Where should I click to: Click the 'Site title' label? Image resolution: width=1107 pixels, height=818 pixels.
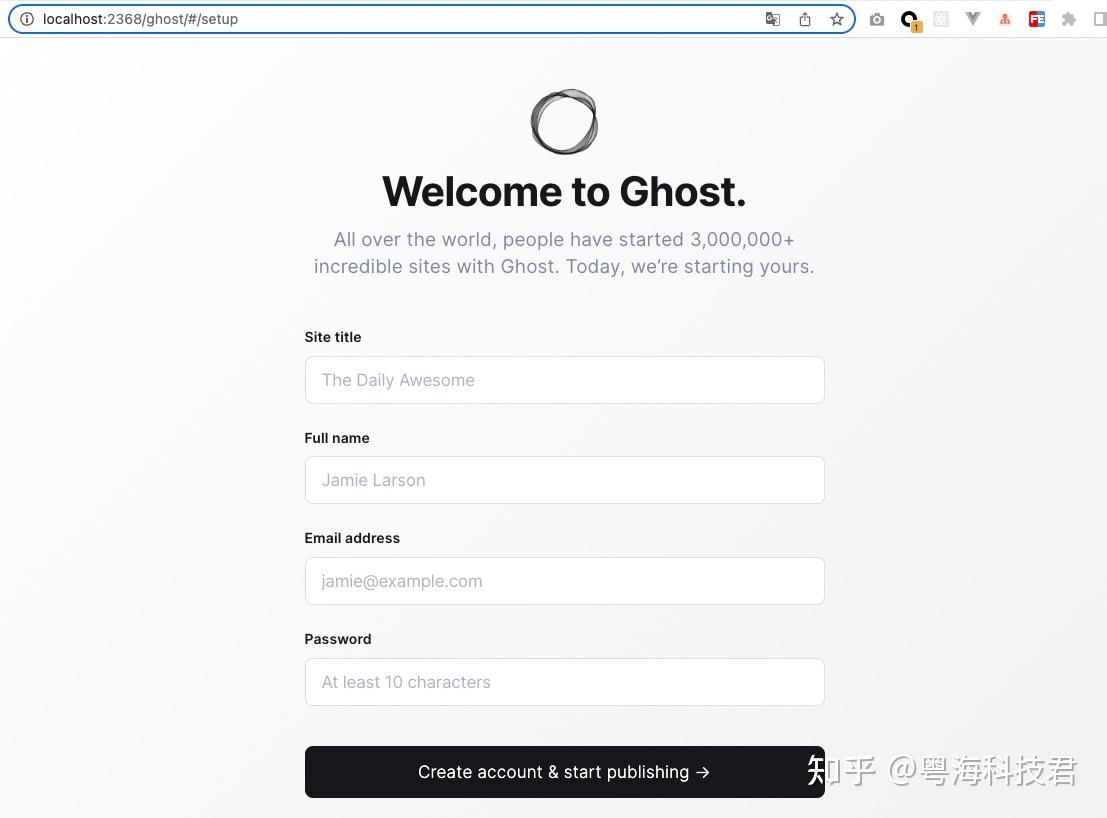pos(333,337)
